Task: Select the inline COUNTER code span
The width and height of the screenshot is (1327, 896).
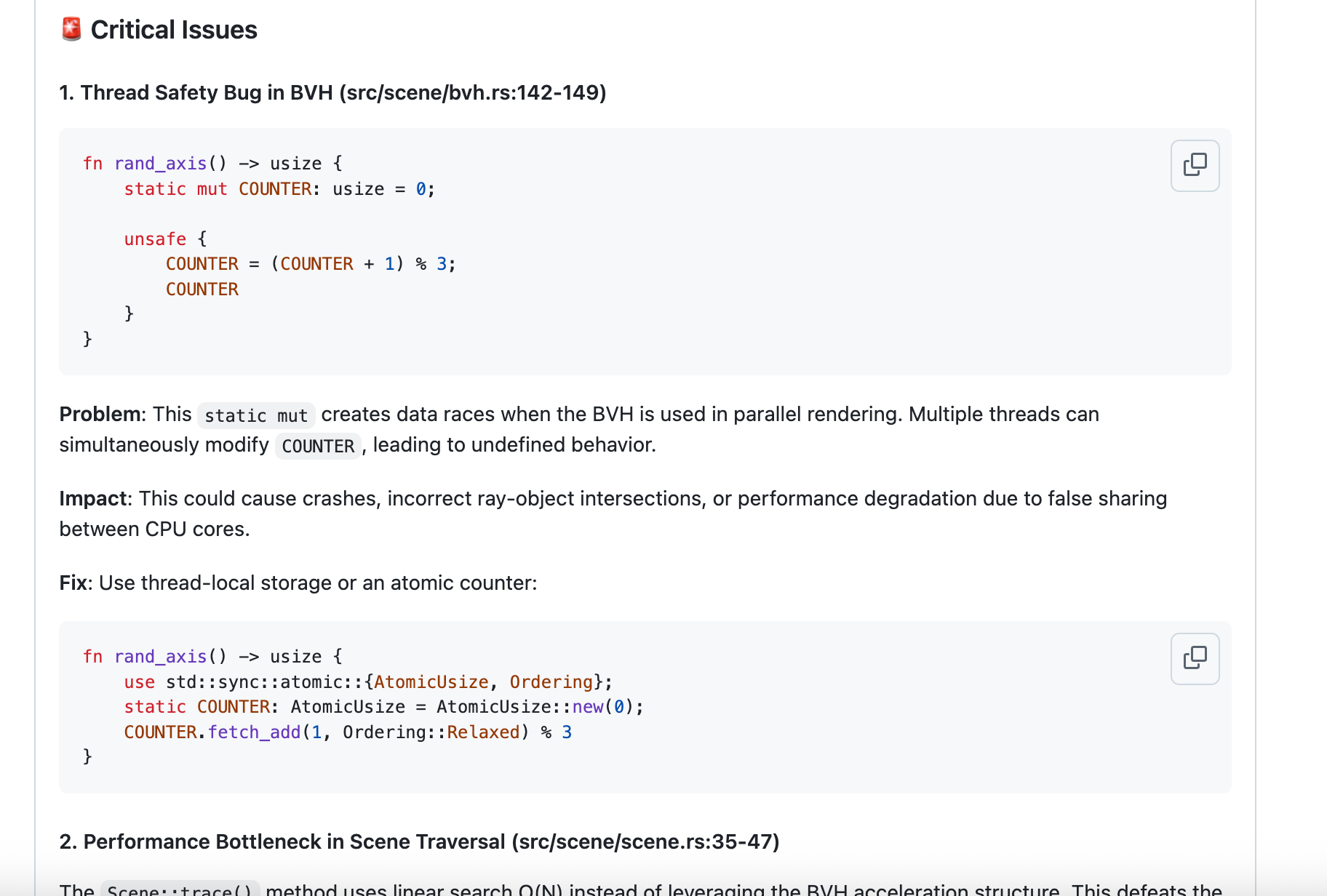Action: 317,445
